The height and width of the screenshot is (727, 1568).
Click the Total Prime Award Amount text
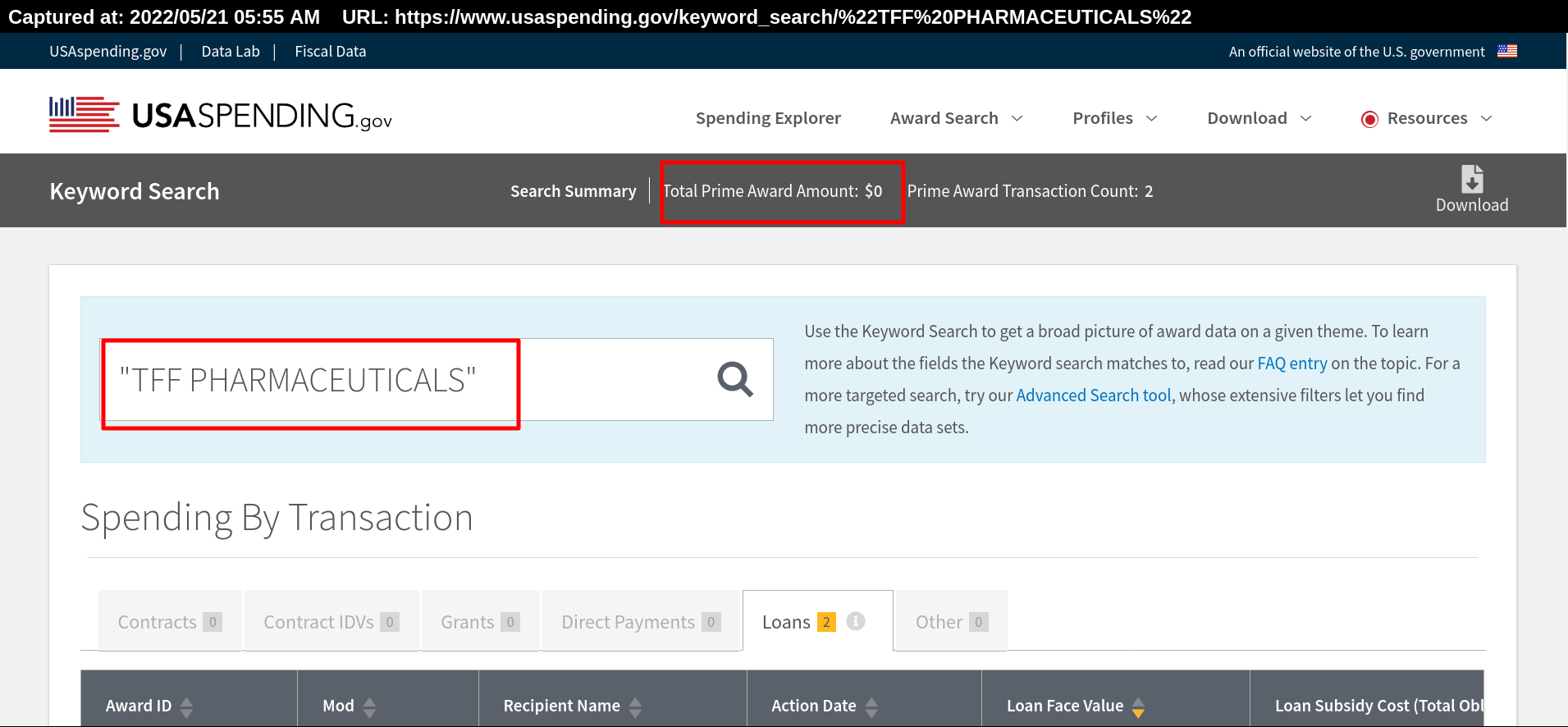pyautogui.click(x=772, y=191)
